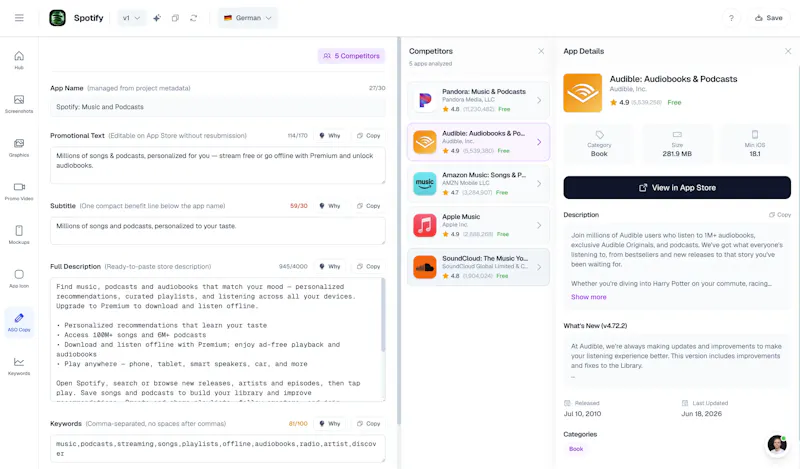Click Show more link

tap(589, 297)
